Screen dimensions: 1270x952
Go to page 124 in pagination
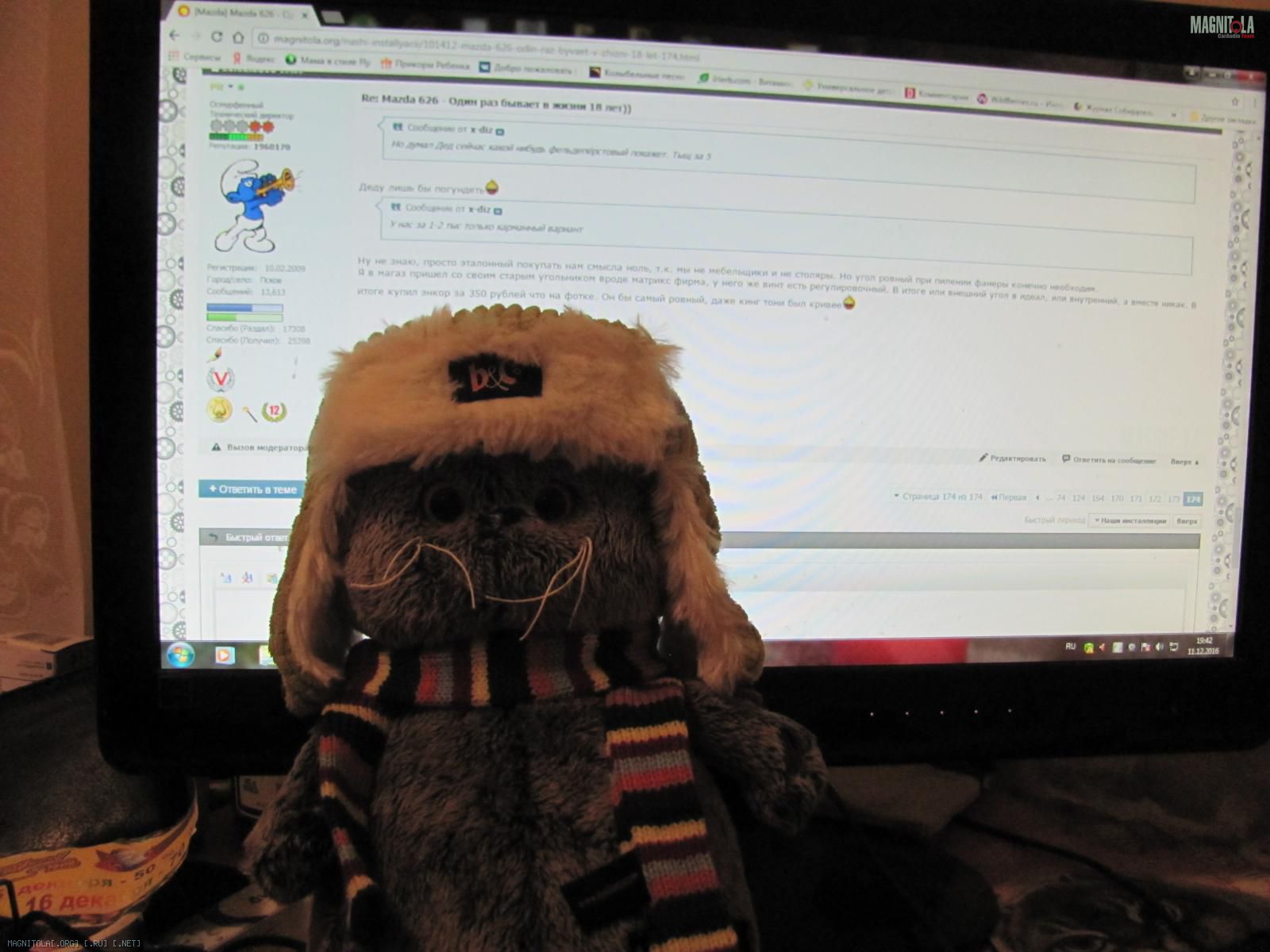[1078, 498]
